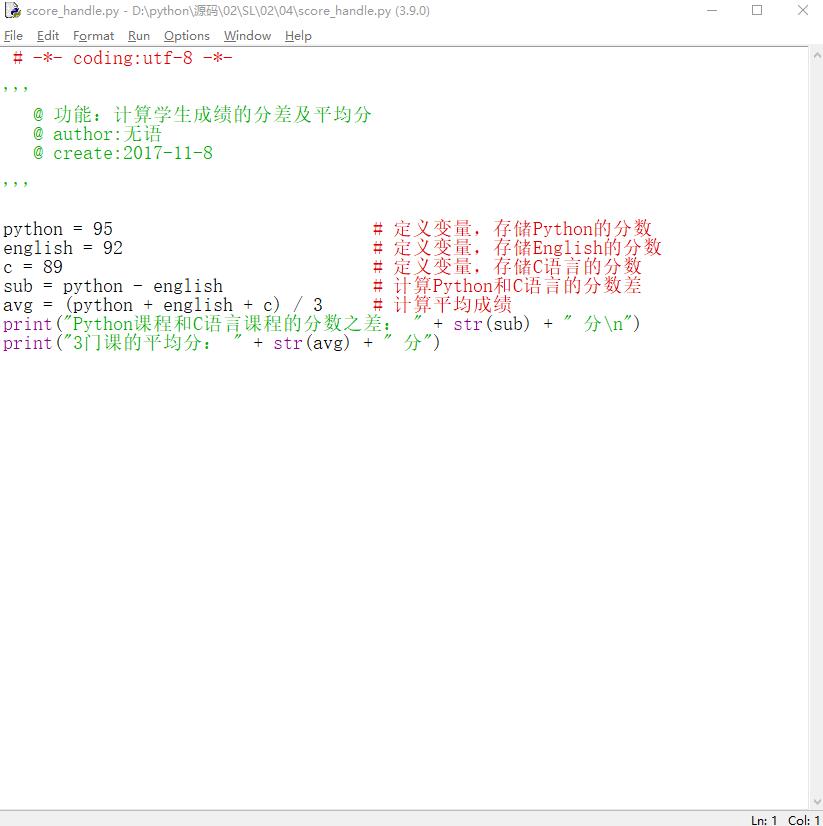Open the Options menu
Viewport: 823px width, 826px height.
187,36
